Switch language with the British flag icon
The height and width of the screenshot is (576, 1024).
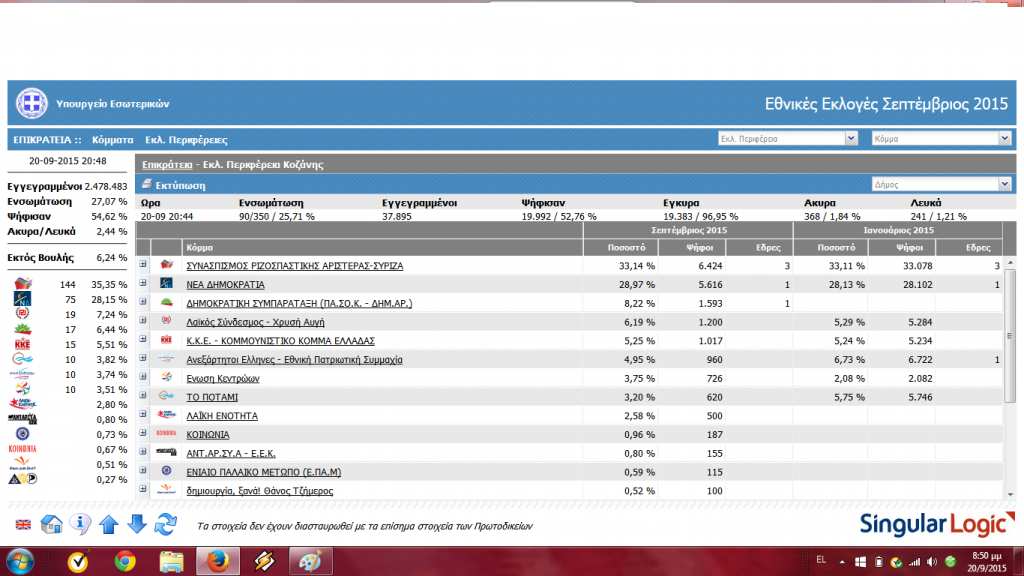pos(23,524)
